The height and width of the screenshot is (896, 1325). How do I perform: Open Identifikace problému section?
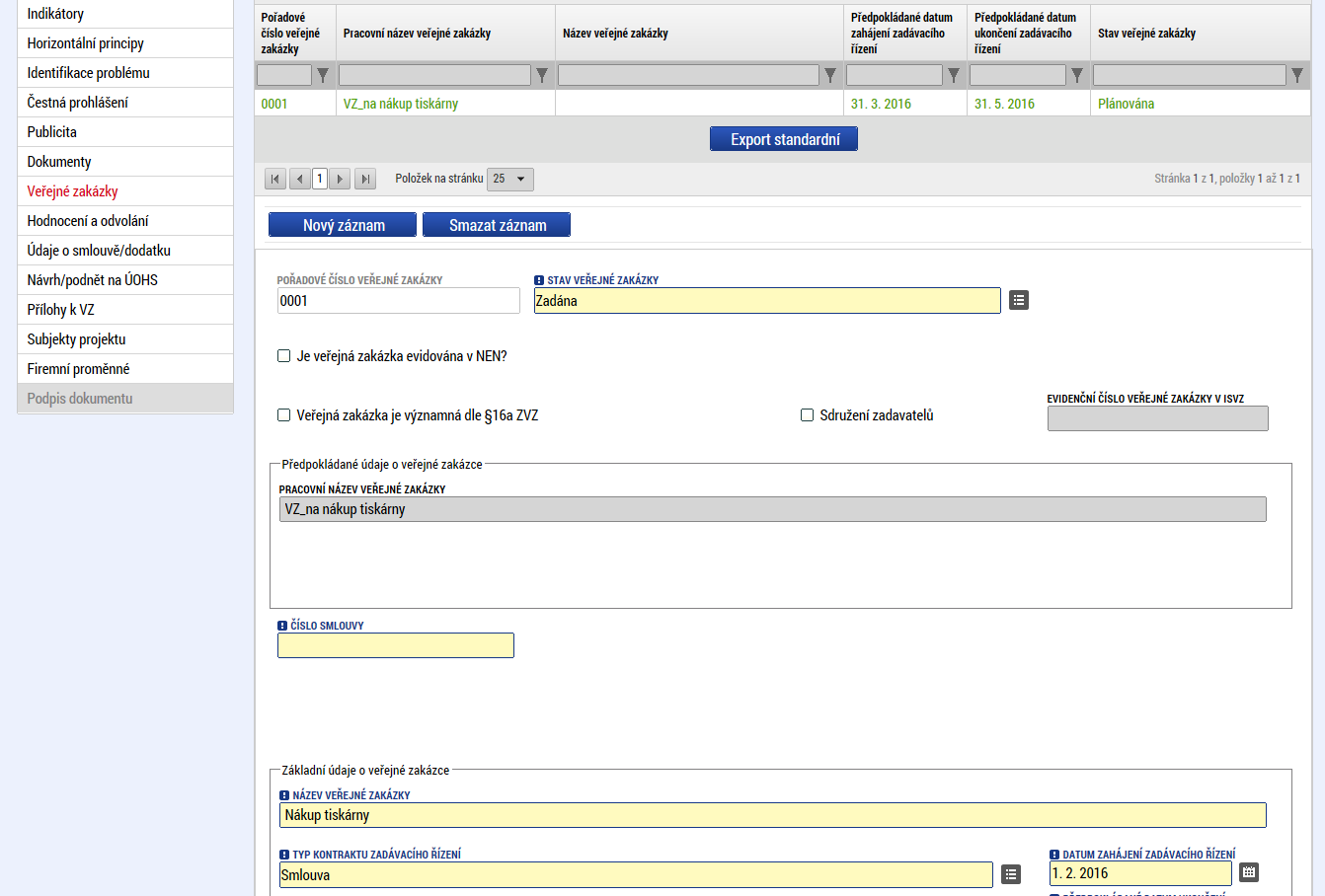(125, 73)
